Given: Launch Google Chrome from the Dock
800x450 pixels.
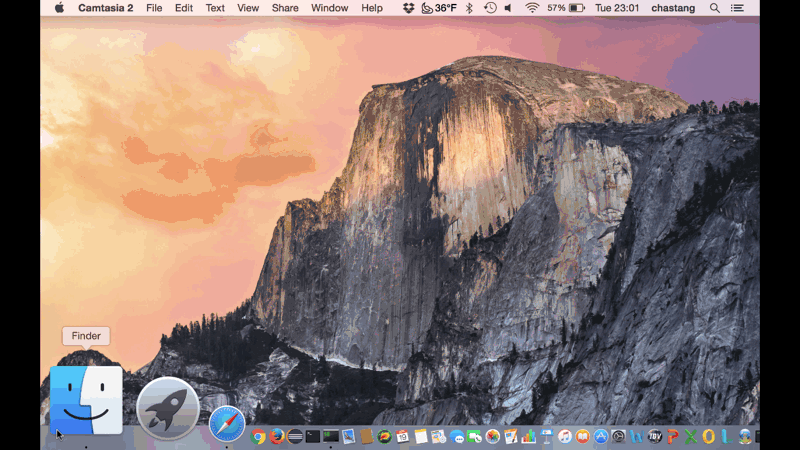Looking at the screenshot, I should pyautogui.click(x=258, y=436).
